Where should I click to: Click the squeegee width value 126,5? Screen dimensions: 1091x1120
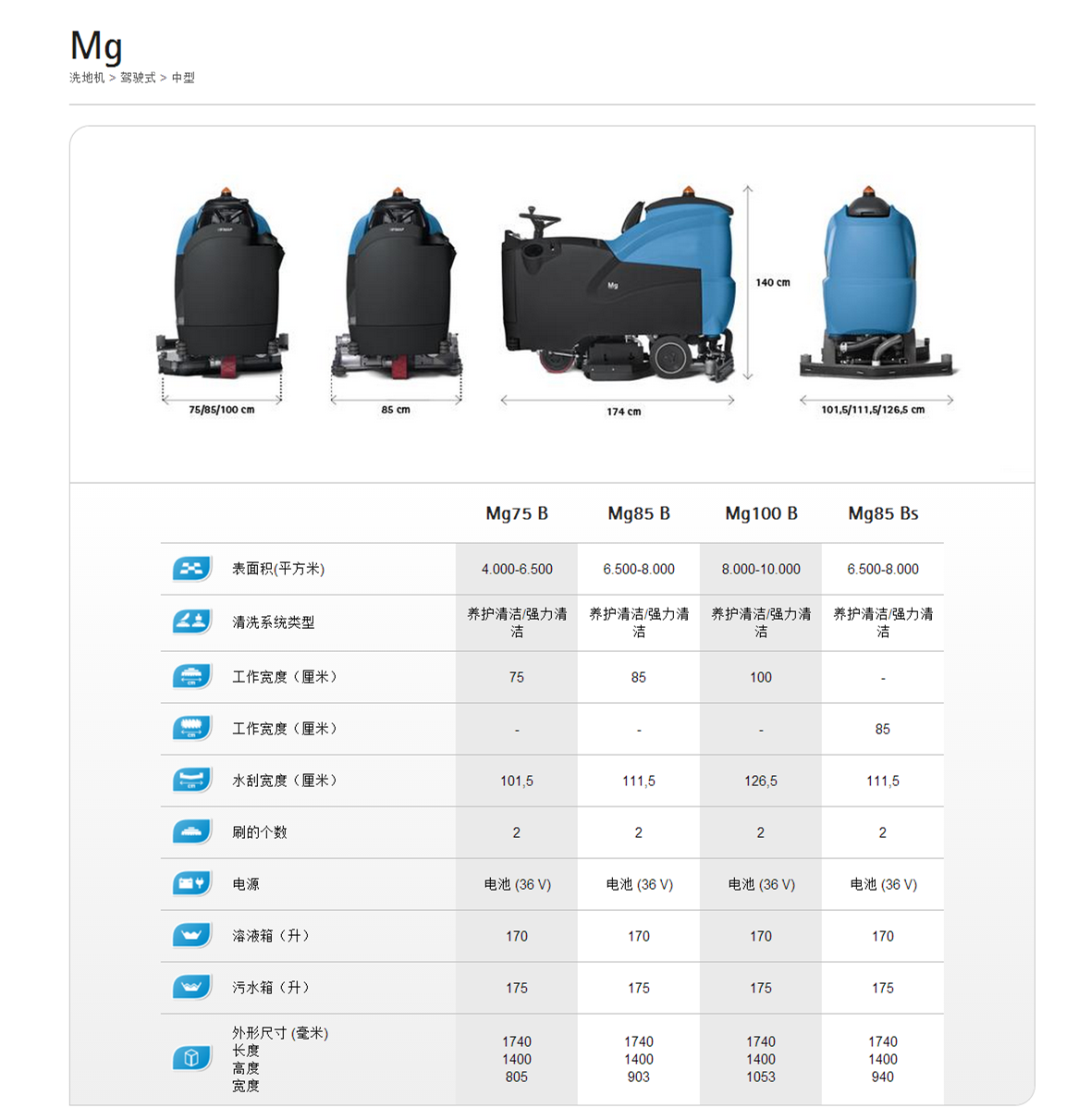pos(761,781)
